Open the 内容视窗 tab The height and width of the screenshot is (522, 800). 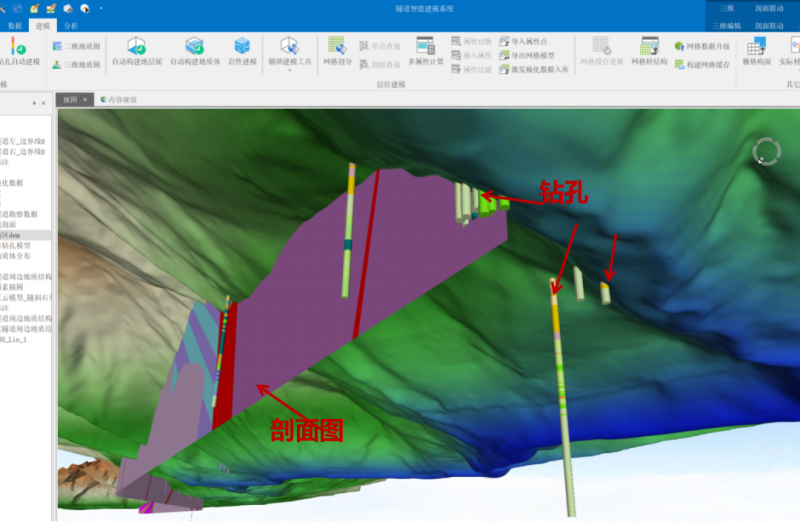[x=122, y=100]
